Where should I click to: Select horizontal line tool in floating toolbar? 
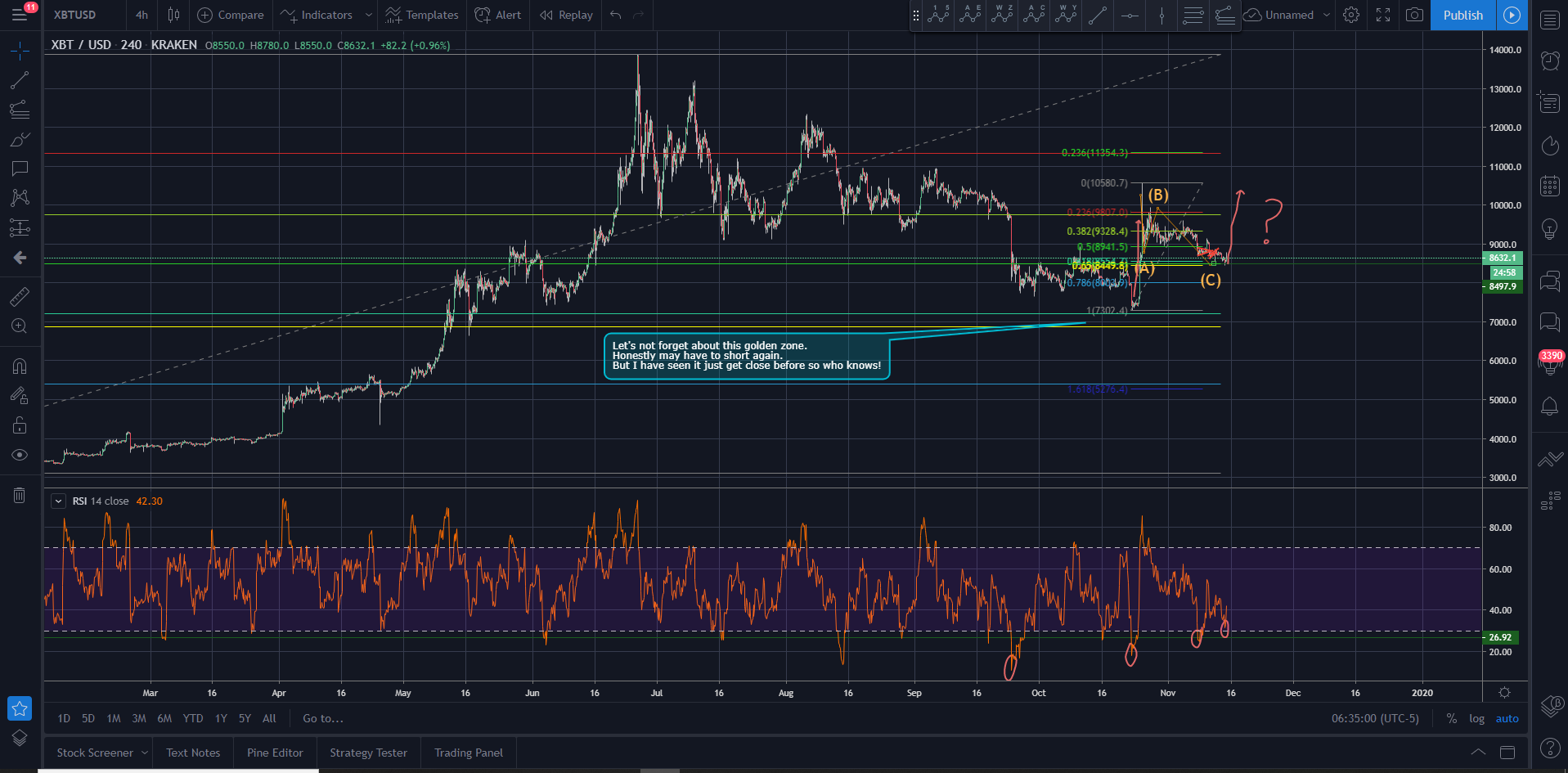1130,15
